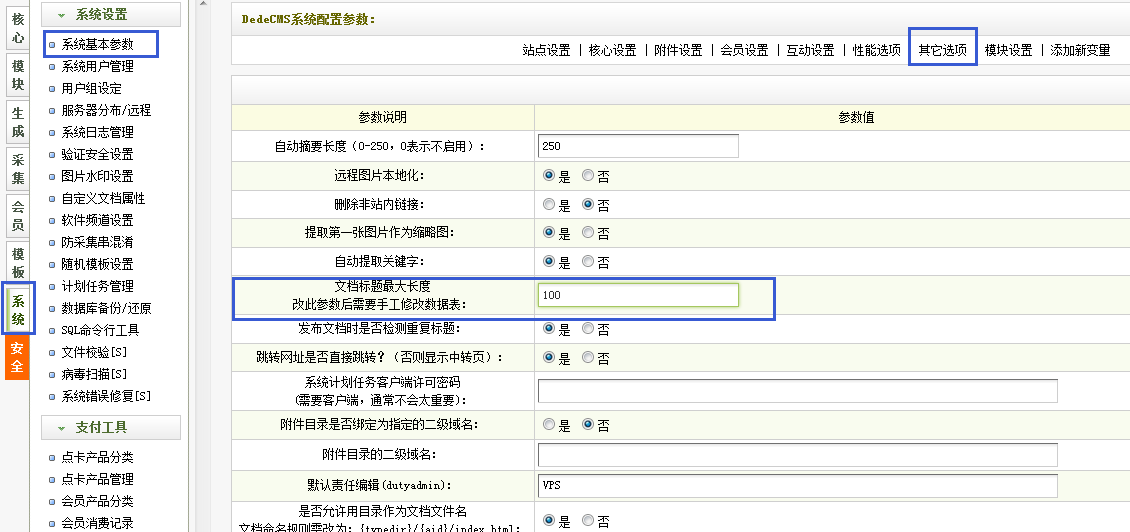This screenshot has width=1130, height=532.
Task: Switch to the 安全 vertical sidebar tab
Action: pos(18,358)
